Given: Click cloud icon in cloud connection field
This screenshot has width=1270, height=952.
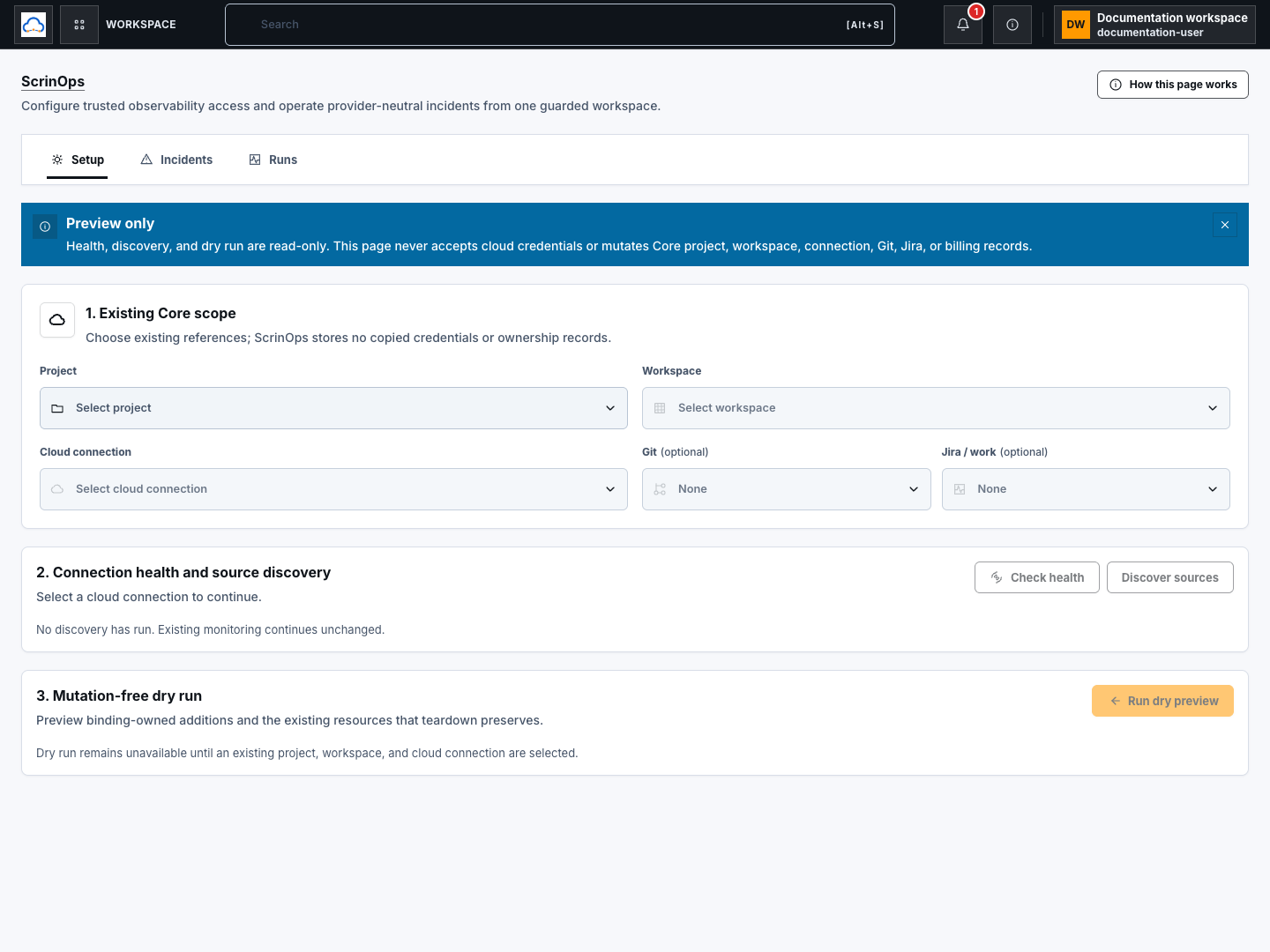Looking at the screenshot, I should click(57, 489).
